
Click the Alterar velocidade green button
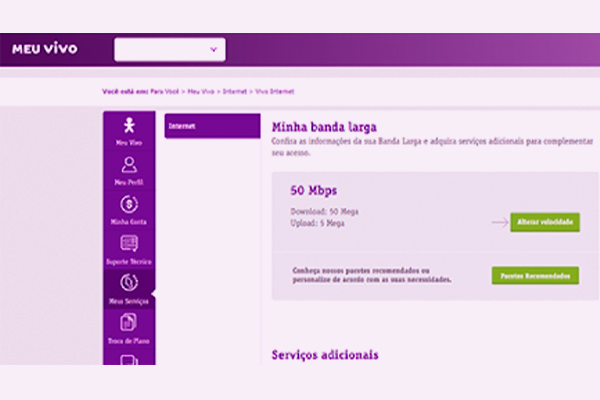[545, 222]
